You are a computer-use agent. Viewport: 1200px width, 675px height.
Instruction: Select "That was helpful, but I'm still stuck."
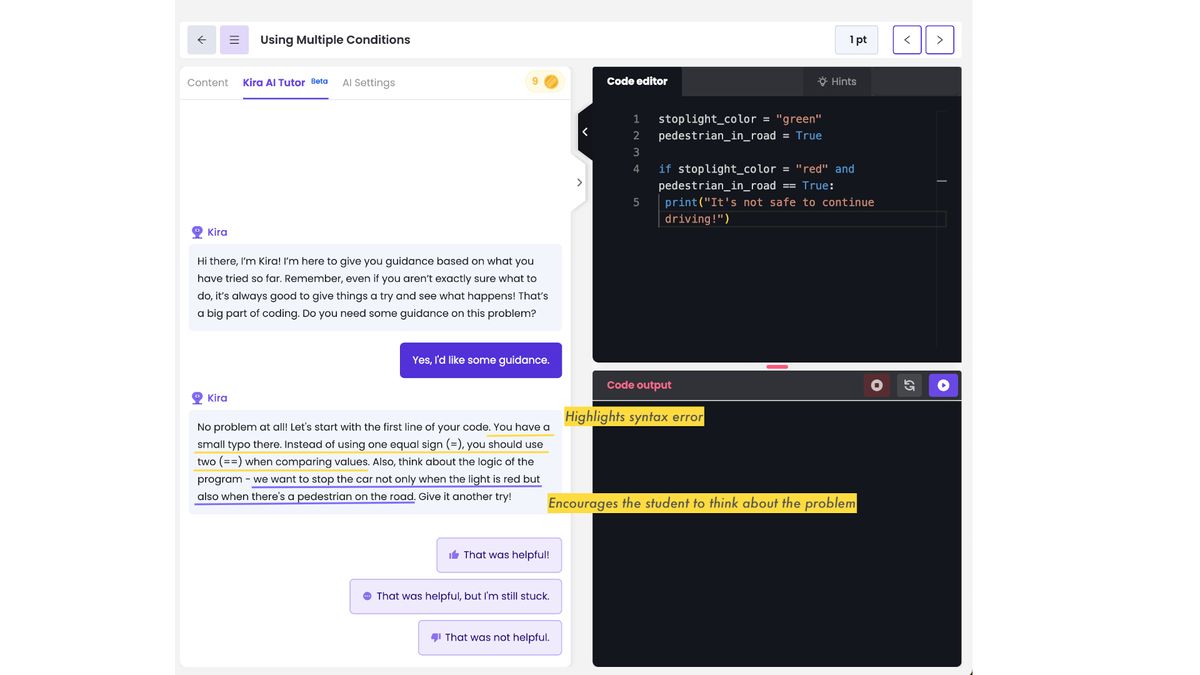click(454, 596)
